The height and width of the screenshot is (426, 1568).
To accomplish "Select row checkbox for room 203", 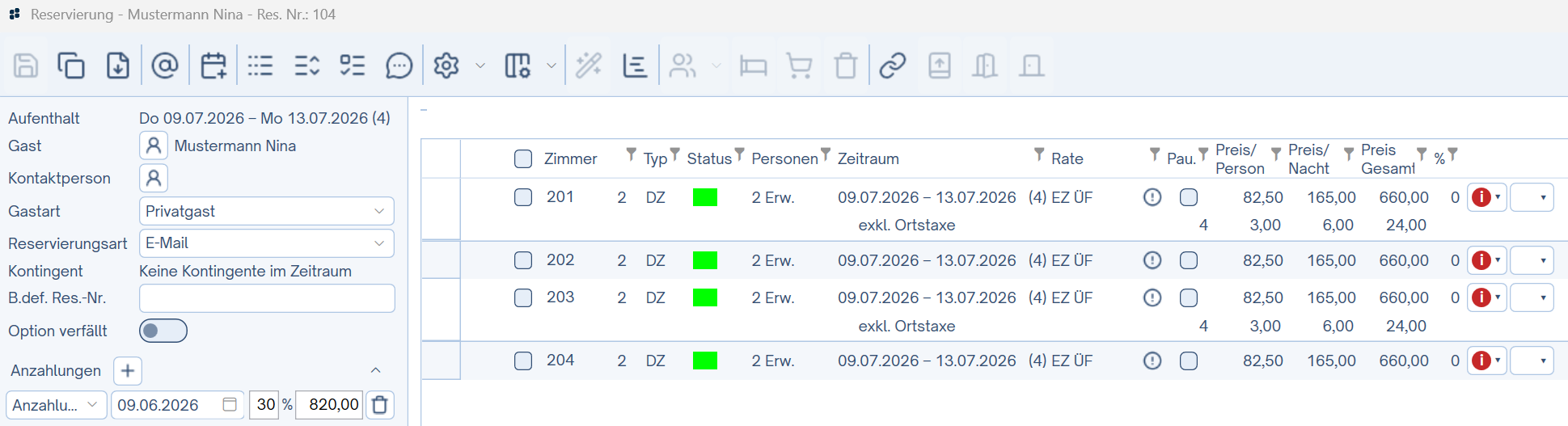I will [x=523, y=297].
